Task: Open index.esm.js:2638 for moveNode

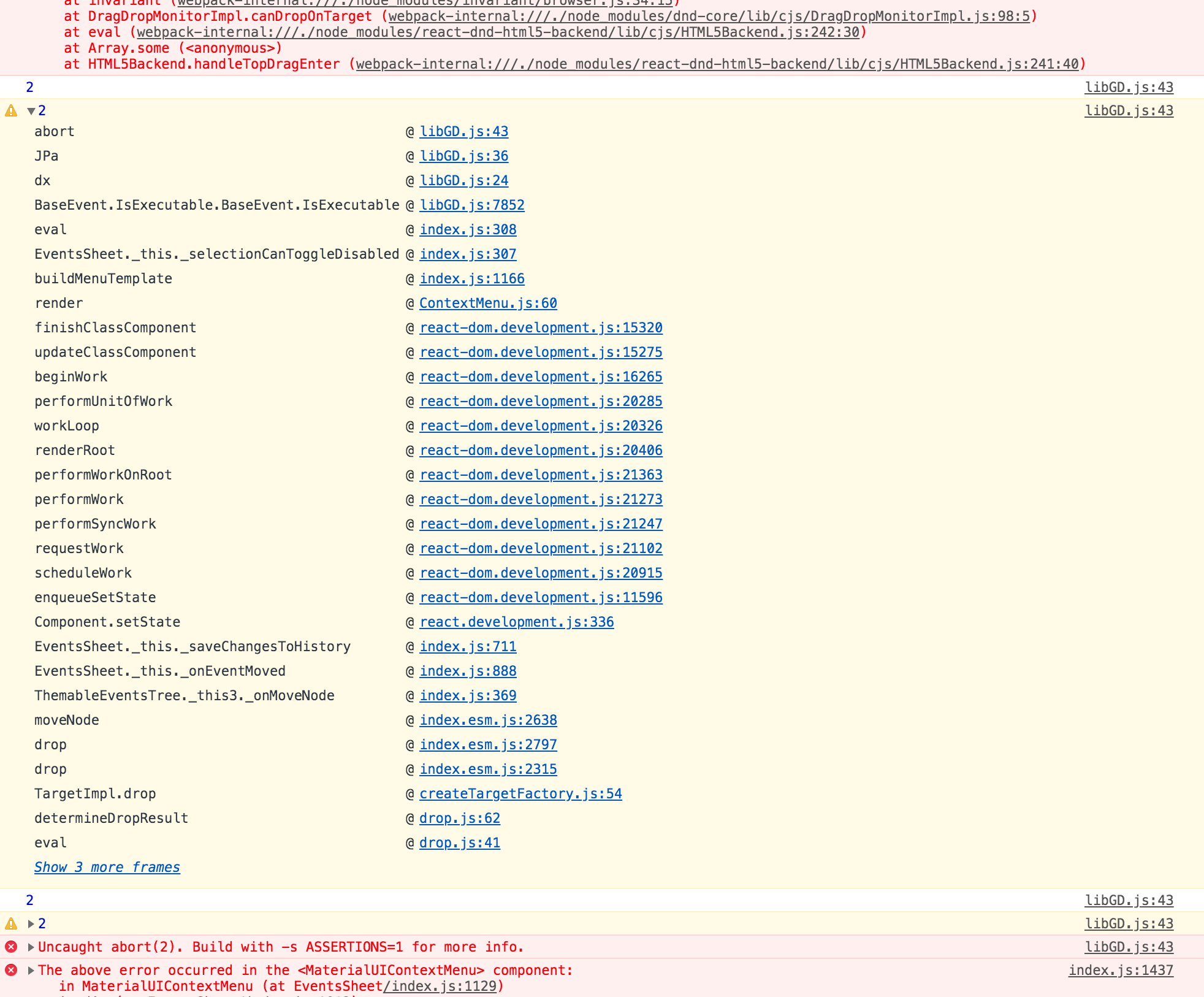Action: [488, 720]
